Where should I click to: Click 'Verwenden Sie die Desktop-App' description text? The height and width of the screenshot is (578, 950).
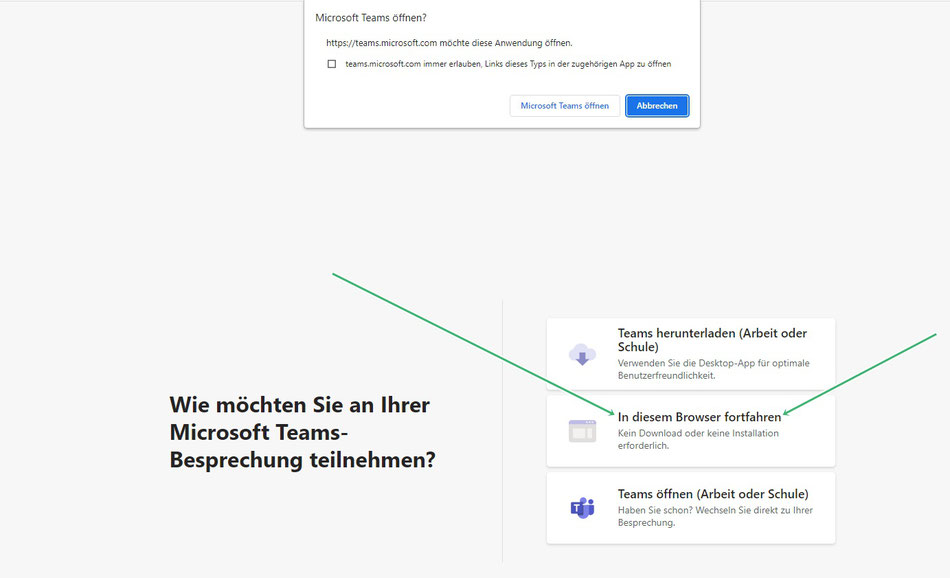coord(713,369)
